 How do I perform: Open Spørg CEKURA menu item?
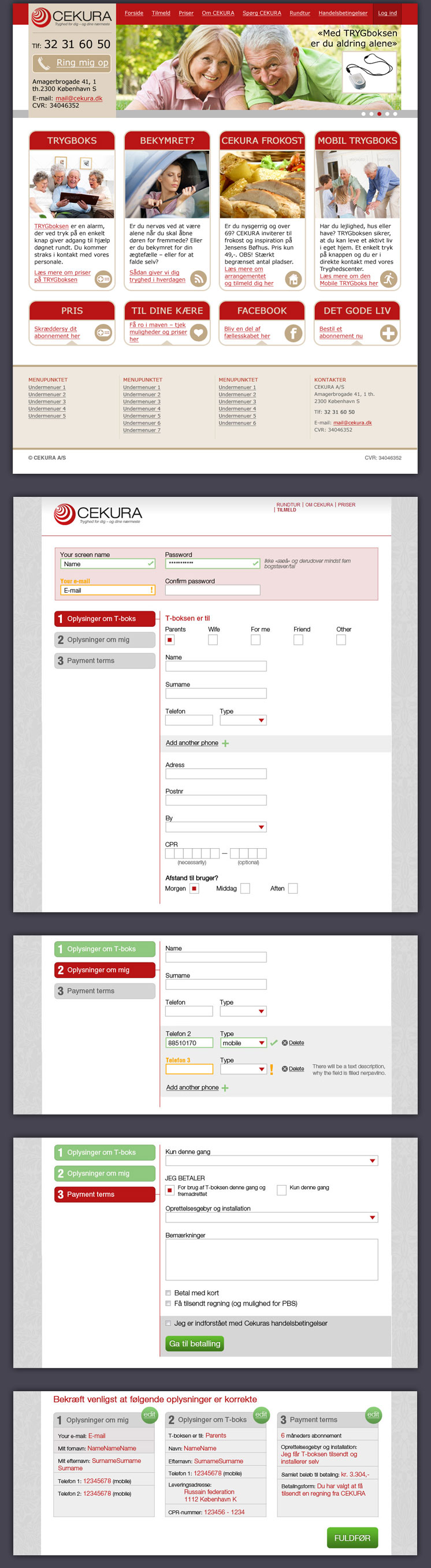262,13
